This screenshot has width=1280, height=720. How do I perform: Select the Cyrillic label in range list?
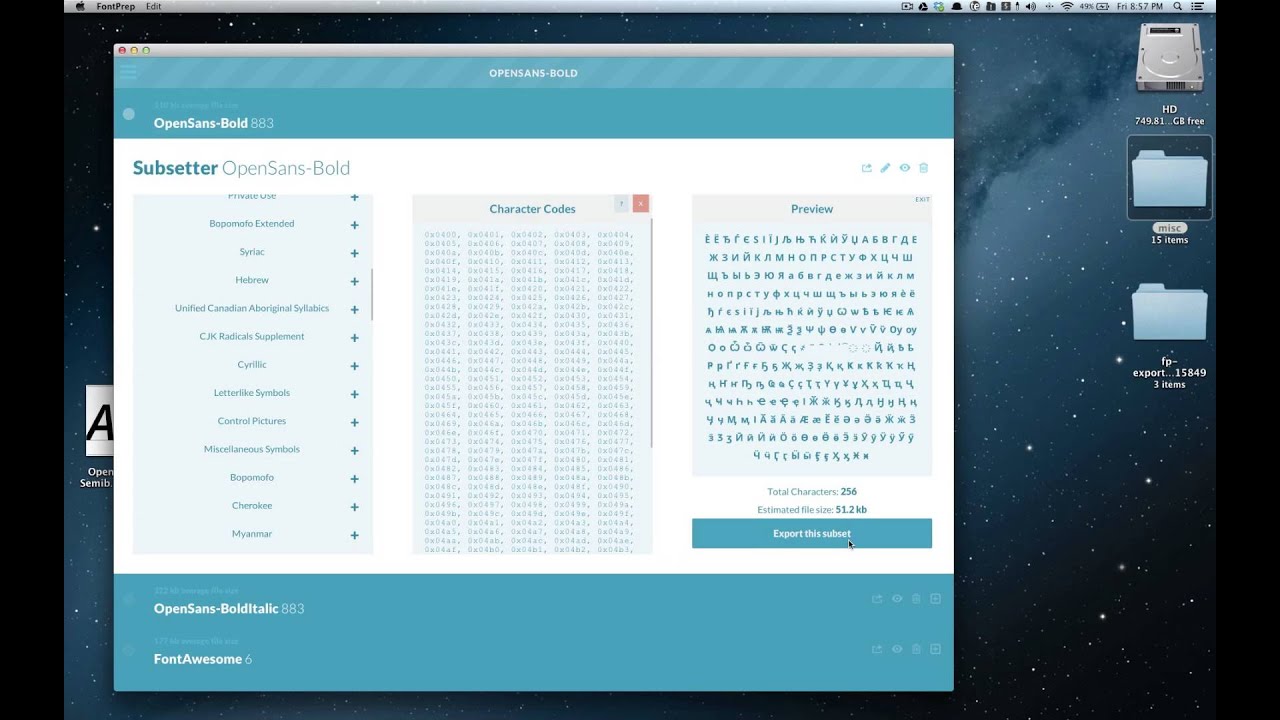pyautogui.click(x=252, y=365)
